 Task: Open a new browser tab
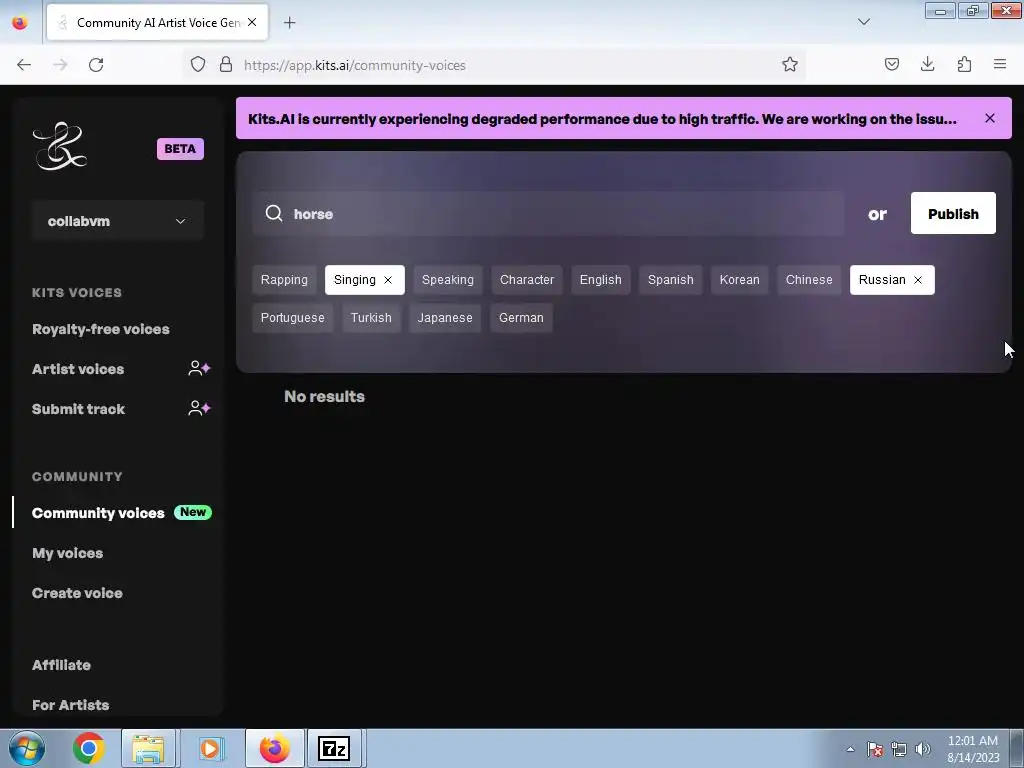click(289, 23)
